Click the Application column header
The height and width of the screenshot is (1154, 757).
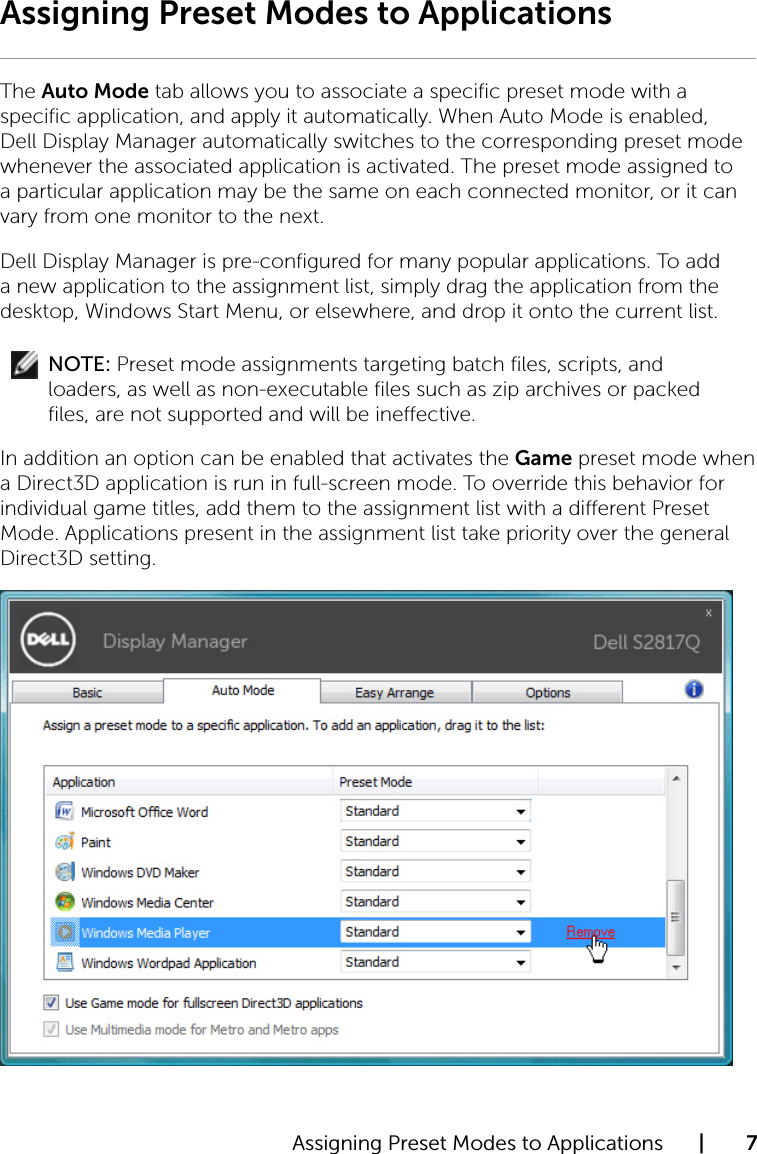pyautogui.click(x=189, y=782)
